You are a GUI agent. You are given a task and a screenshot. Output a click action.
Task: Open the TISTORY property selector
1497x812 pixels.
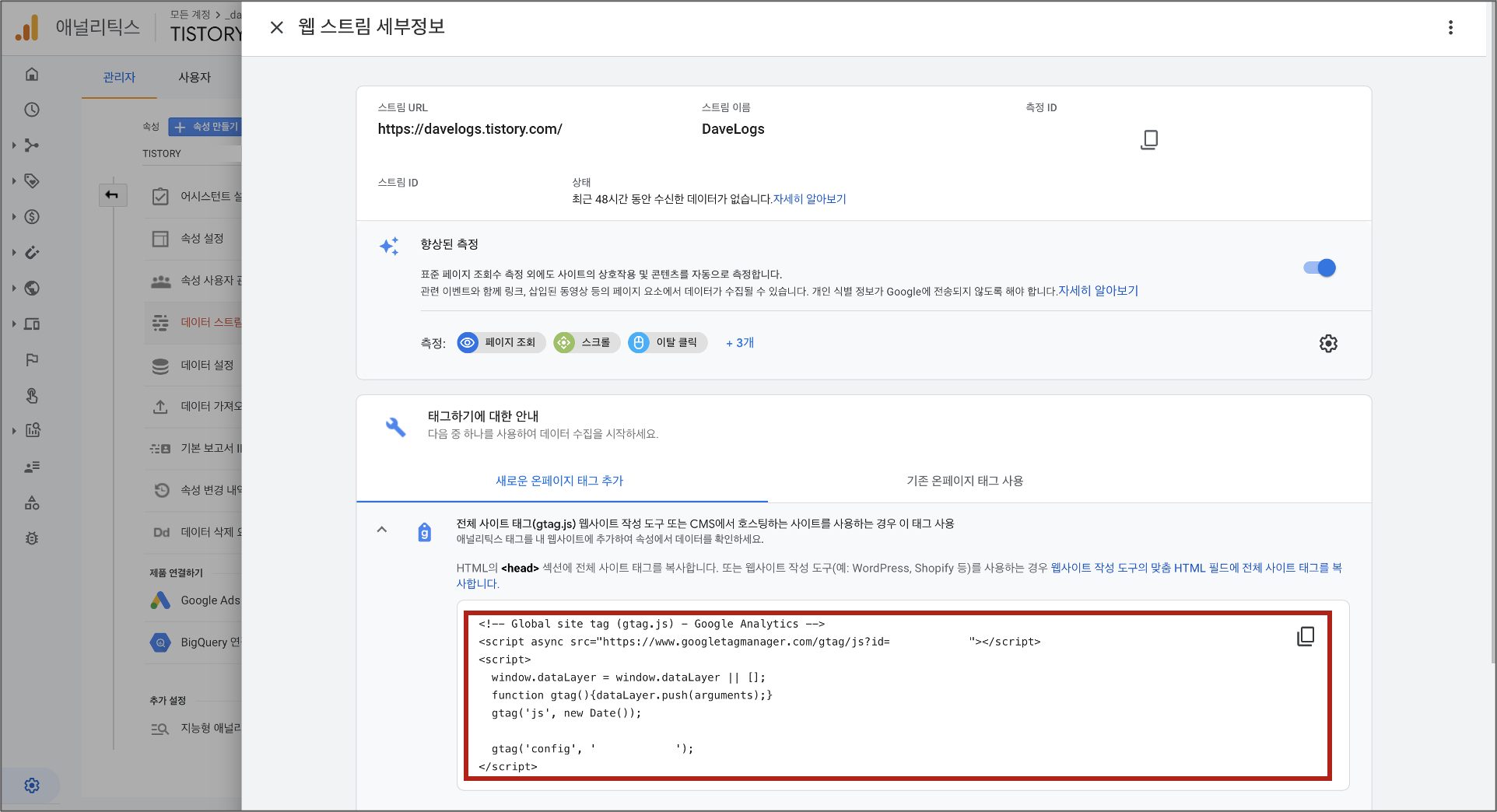[x=191, y=154]
